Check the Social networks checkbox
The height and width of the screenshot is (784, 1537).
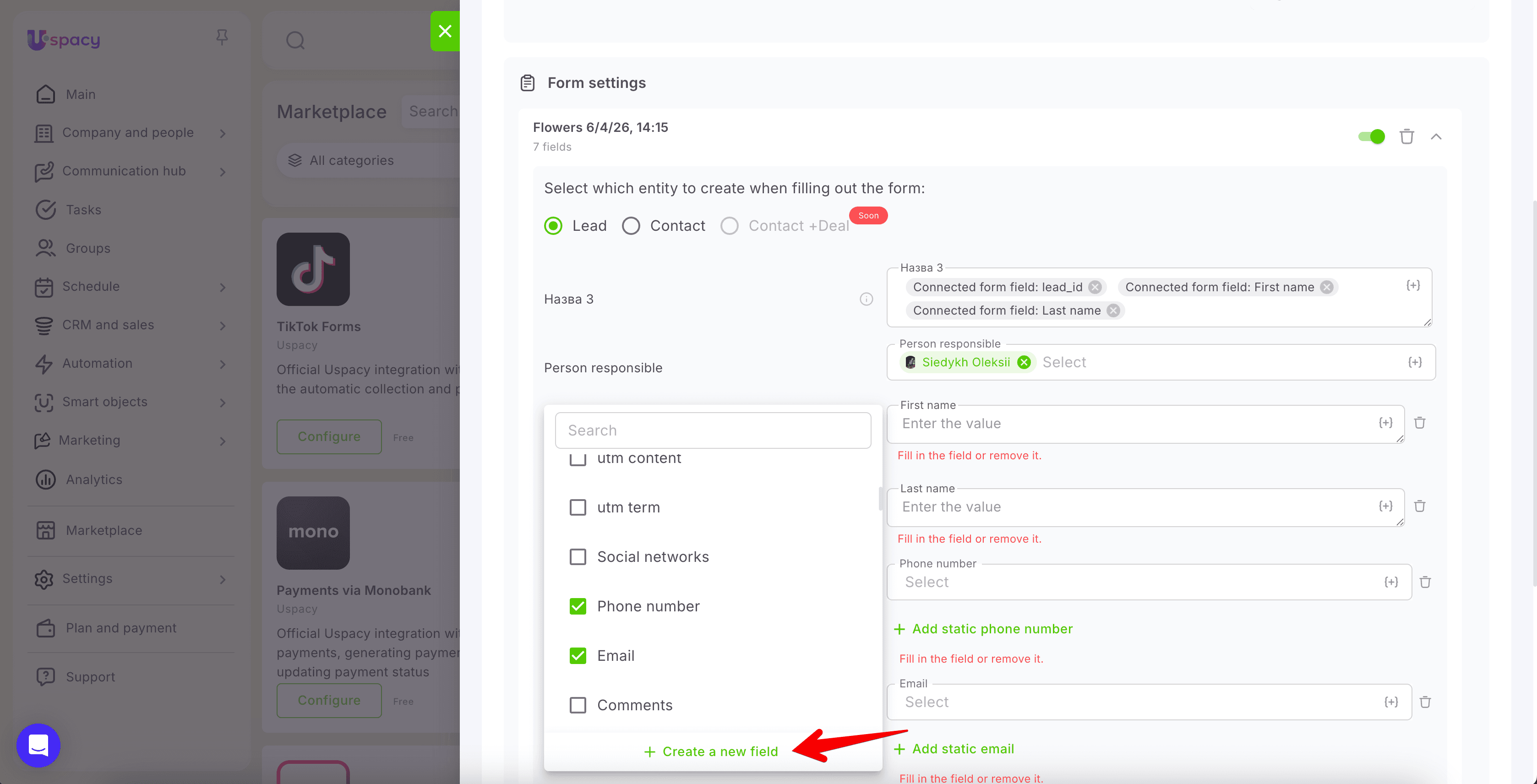pyautogui.click(x=578, y=557)
